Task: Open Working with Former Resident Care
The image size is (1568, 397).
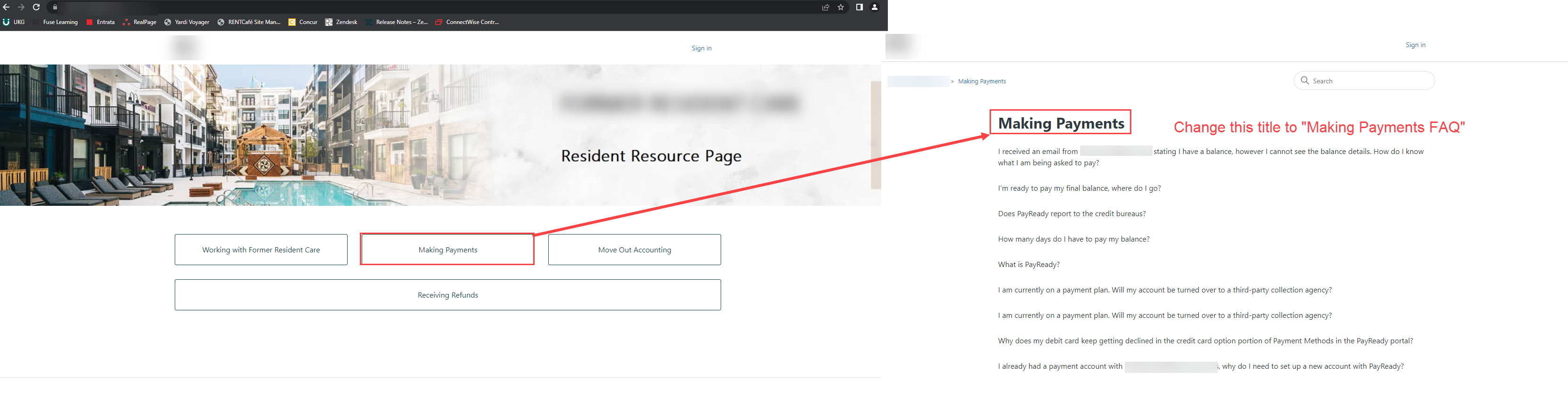Action: 261,250
